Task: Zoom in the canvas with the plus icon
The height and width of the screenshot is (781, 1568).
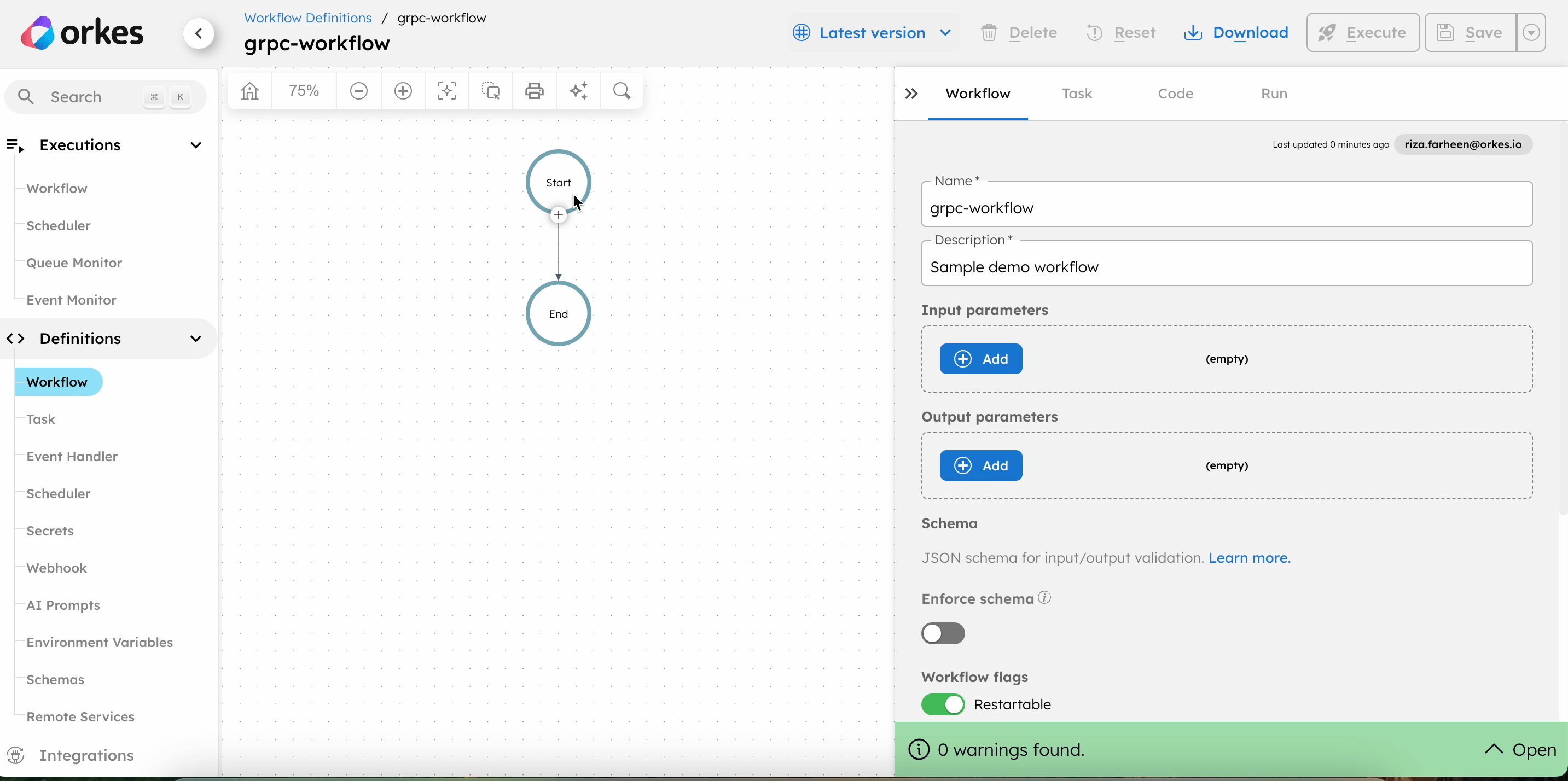Action: 403,91
